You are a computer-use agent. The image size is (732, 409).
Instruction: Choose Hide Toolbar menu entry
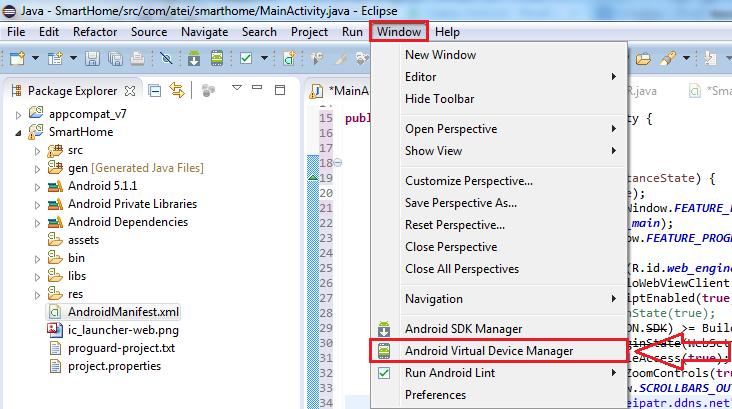(500, 99)
